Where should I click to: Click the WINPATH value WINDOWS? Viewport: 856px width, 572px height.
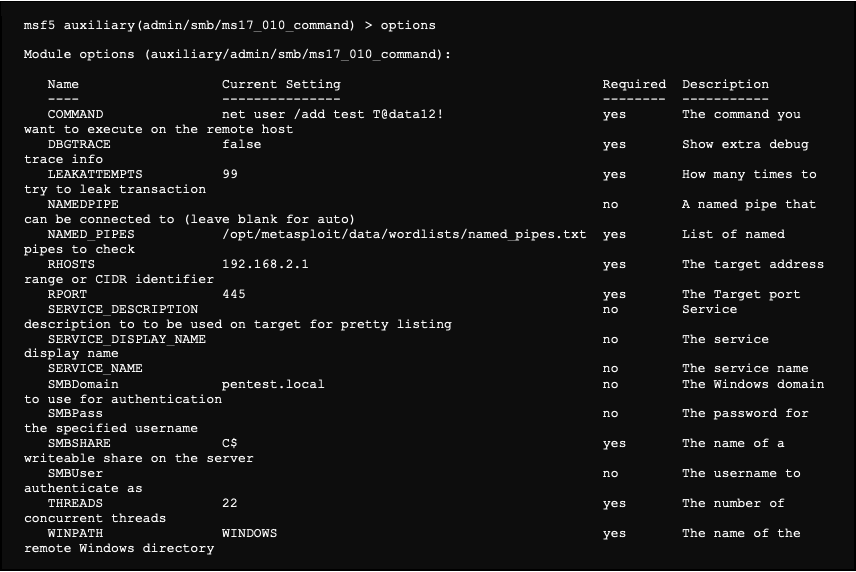click(x=249, y=534)
